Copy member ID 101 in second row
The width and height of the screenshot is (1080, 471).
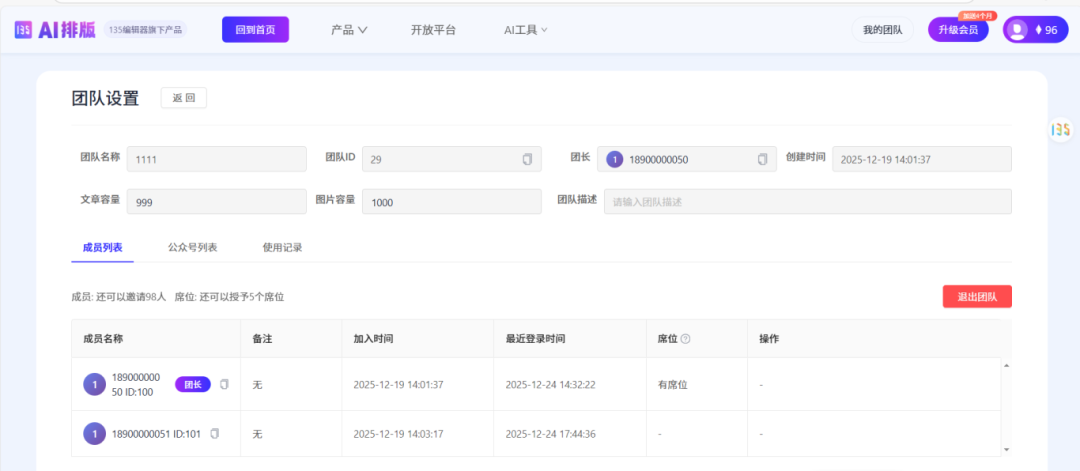[215, 434]
